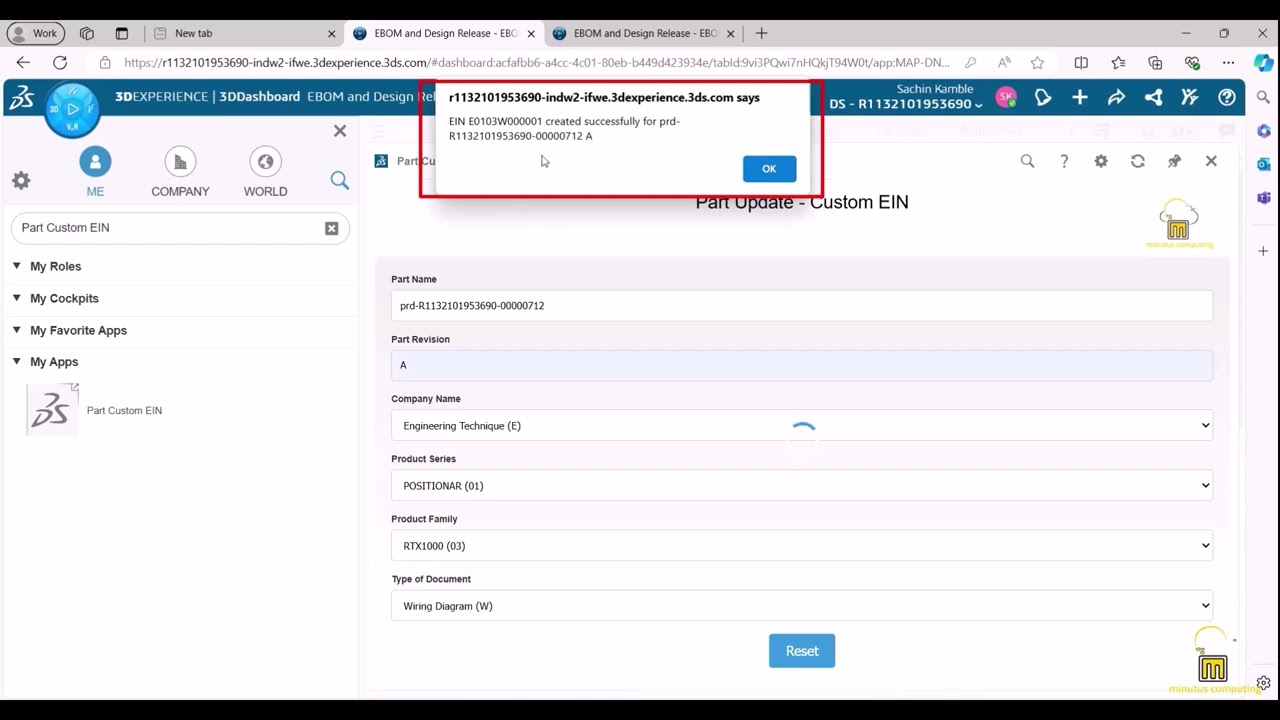This screenshot has width=1280, height=720.
Task: Click the browser address bar URL
Action: [x=537, y=62]
